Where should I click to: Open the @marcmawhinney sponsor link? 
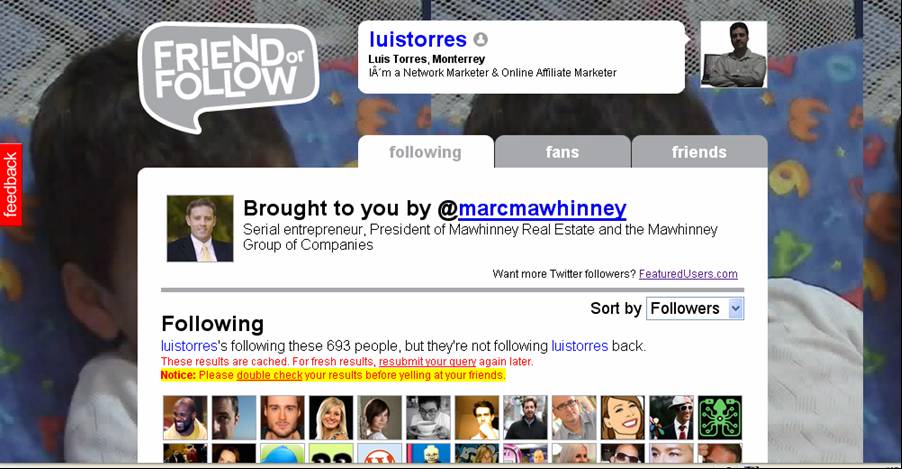tap(542, 208)
